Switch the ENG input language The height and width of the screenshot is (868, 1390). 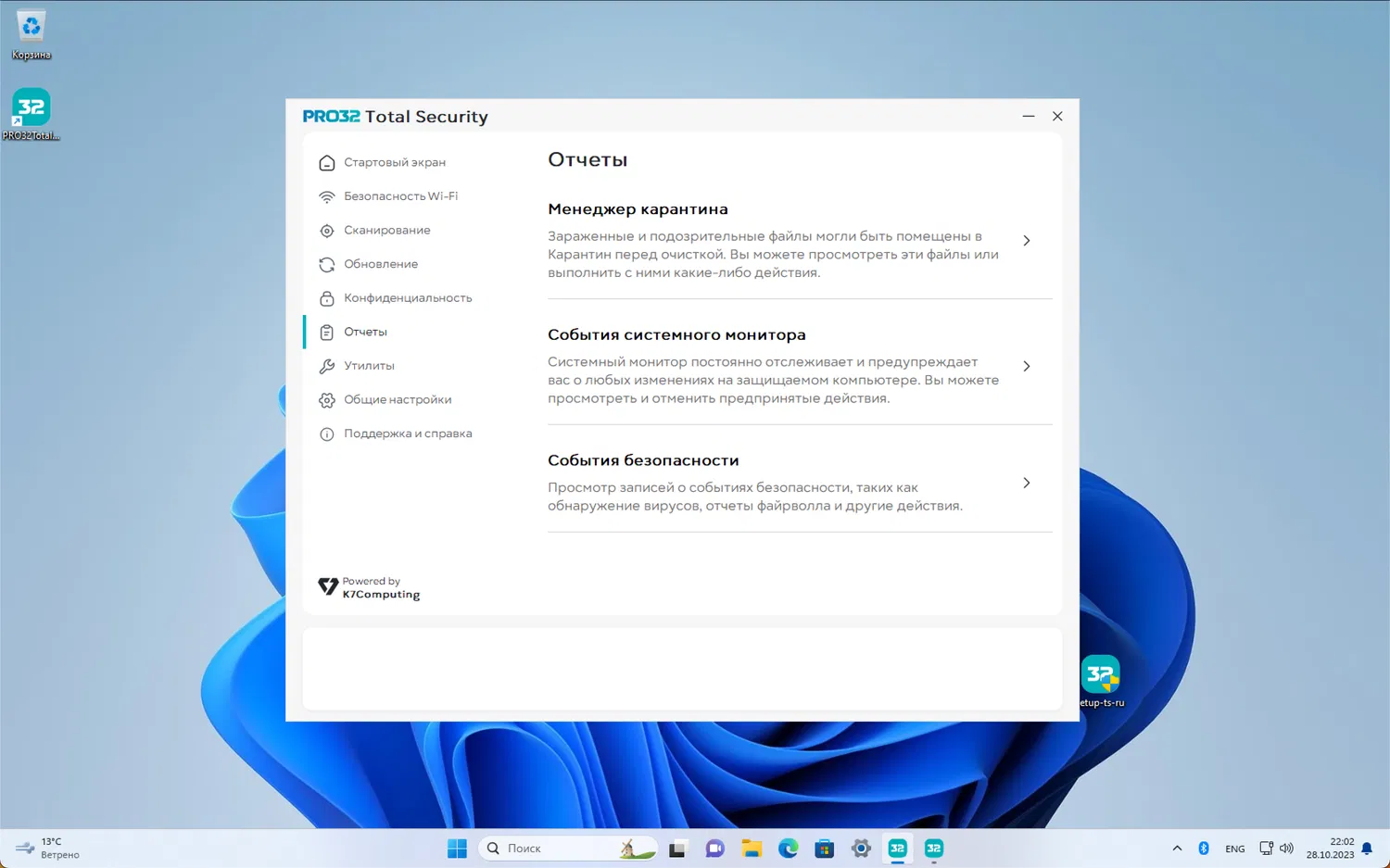pos(1235,849)
